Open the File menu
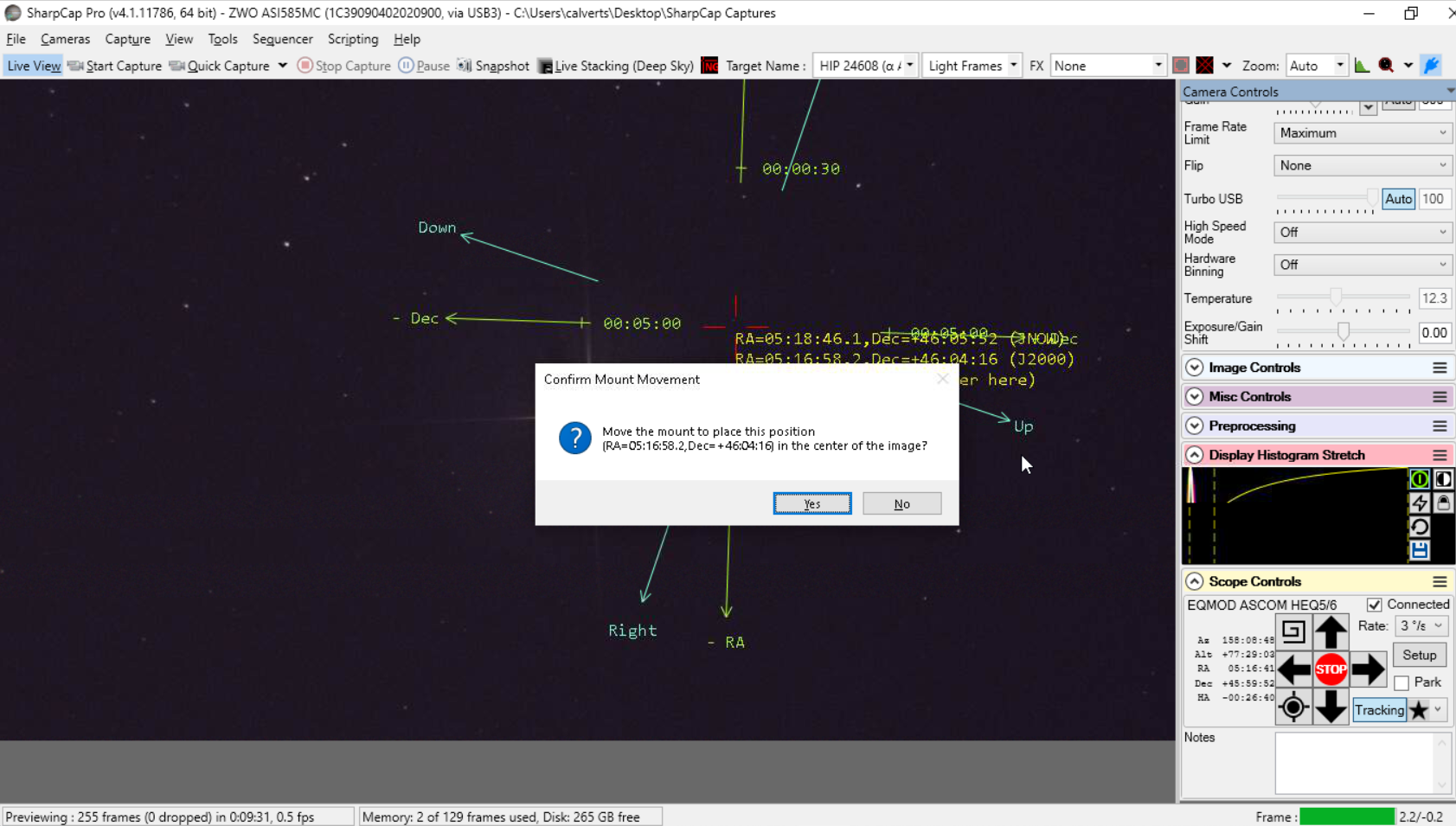The width and height of the screenshot is (1456, 826). 16,39
